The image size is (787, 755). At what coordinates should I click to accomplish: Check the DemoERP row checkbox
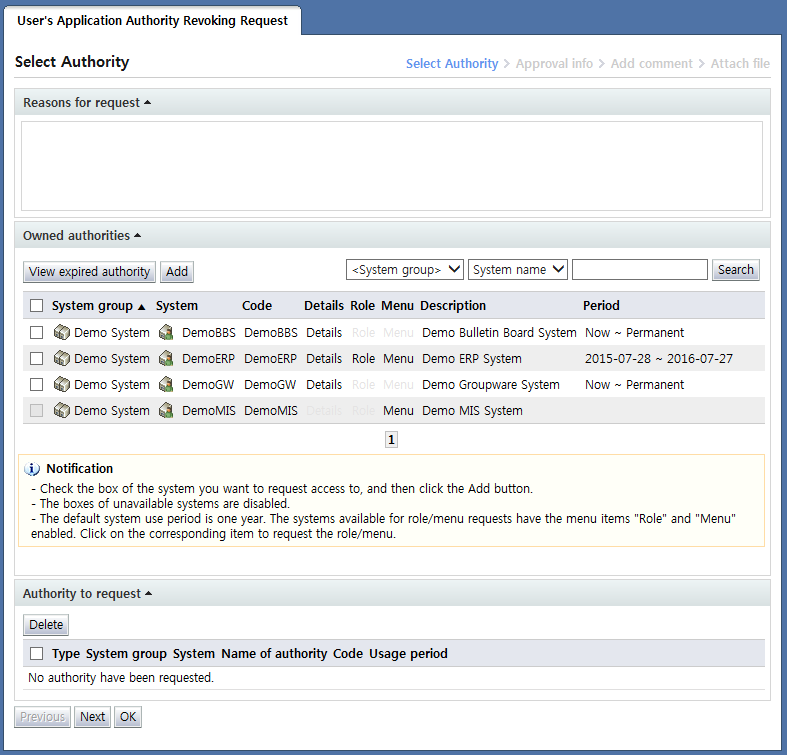click(x=36, y=359)
